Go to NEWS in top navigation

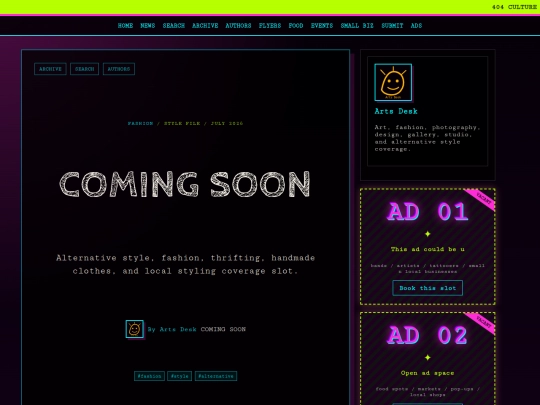tap(148, 25)
